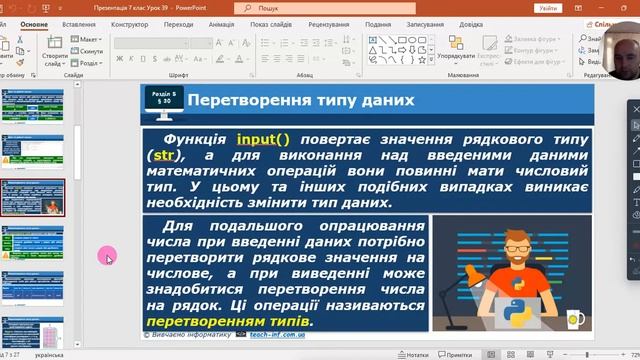Viewport: 640px width, 360px height.
Task: Click the Примітки comments button
Action: pos(455,355)
